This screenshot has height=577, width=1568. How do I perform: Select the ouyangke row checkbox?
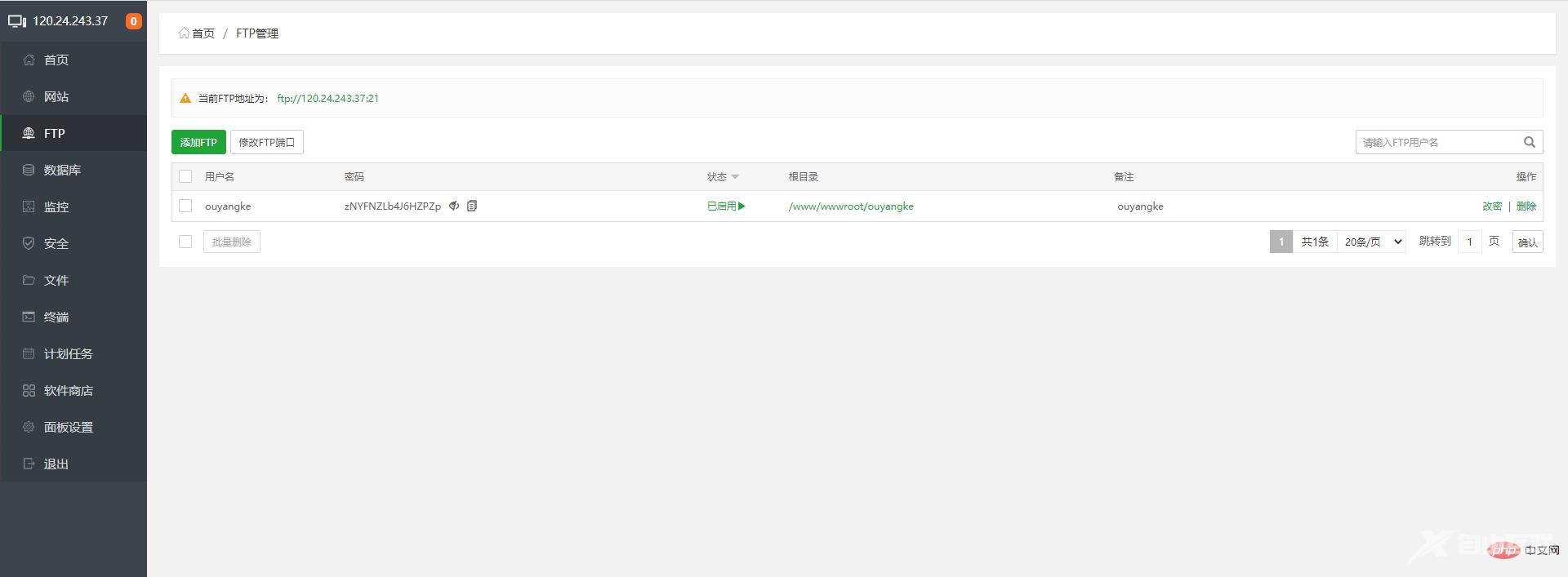185,206
